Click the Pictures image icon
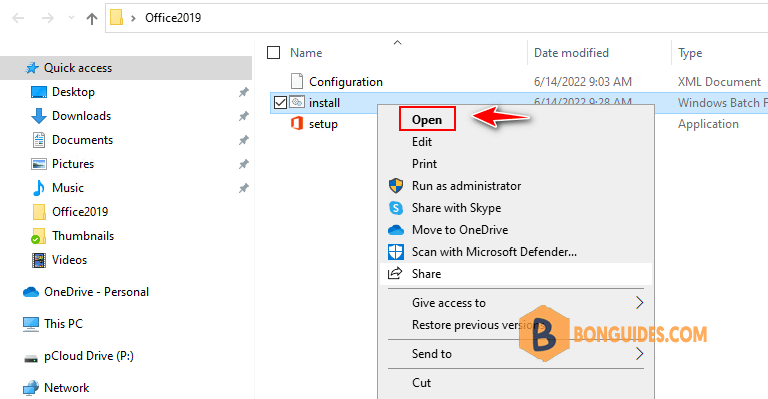The image size is (768, 399). 39,164
